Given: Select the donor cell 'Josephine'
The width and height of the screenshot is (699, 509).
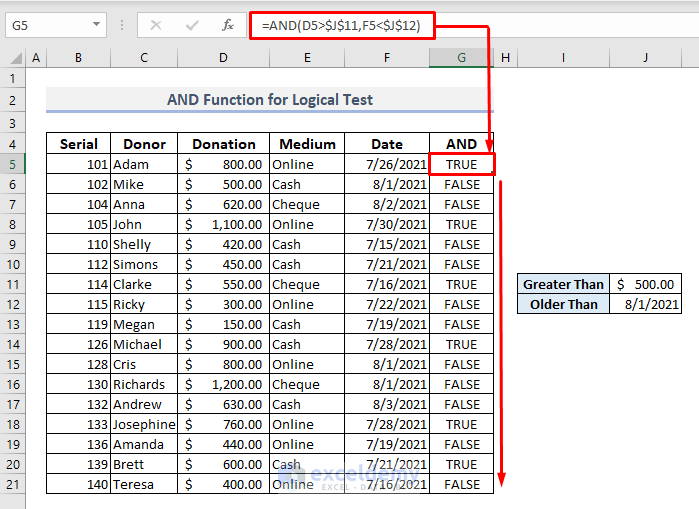Looking at the screenshot, I should pyautogui.click(x=144, y=424).
